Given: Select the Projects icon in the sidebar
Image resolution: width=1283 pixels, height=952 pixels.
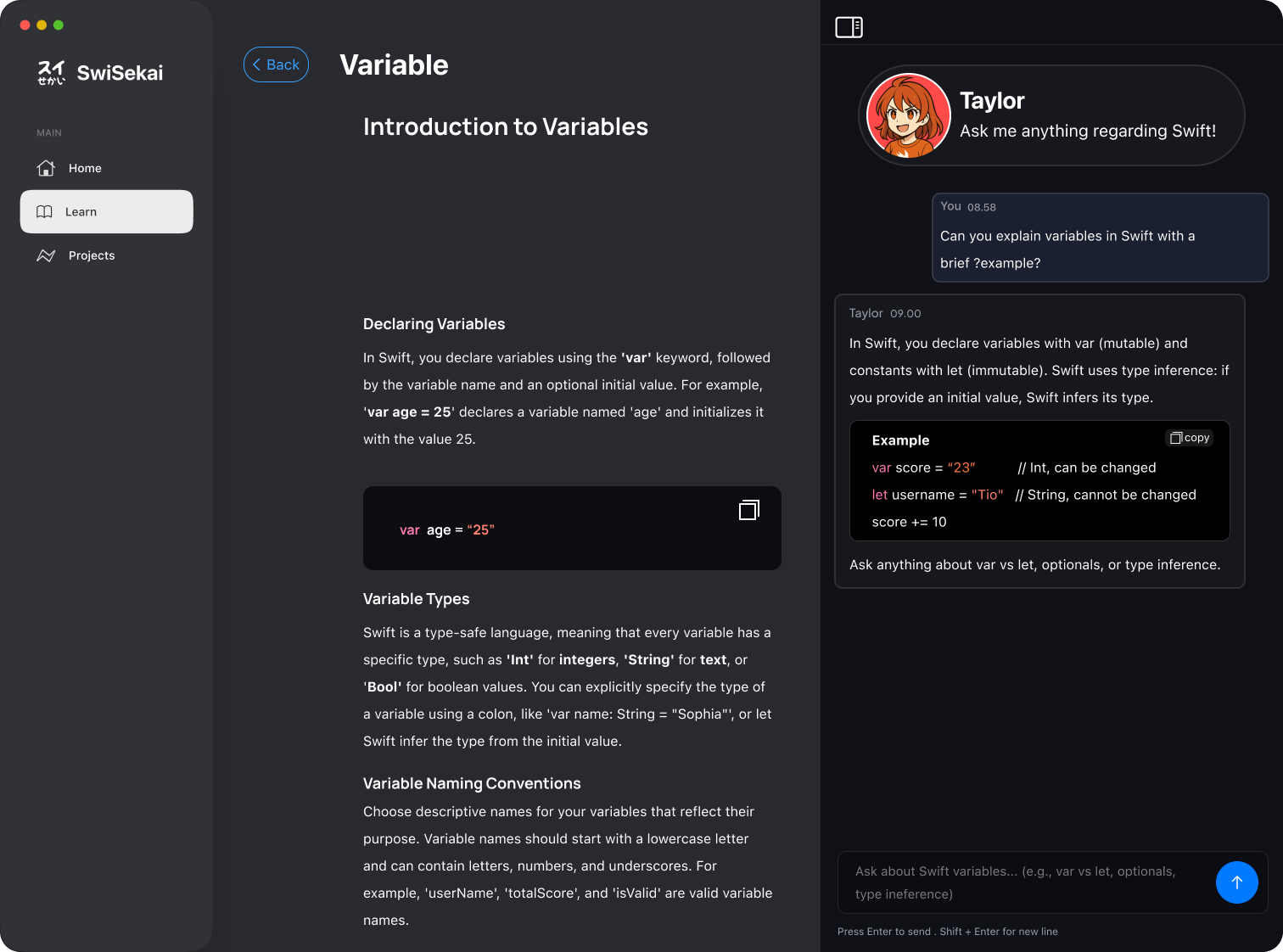Looking at the screenshot, I should click(46, 255).
